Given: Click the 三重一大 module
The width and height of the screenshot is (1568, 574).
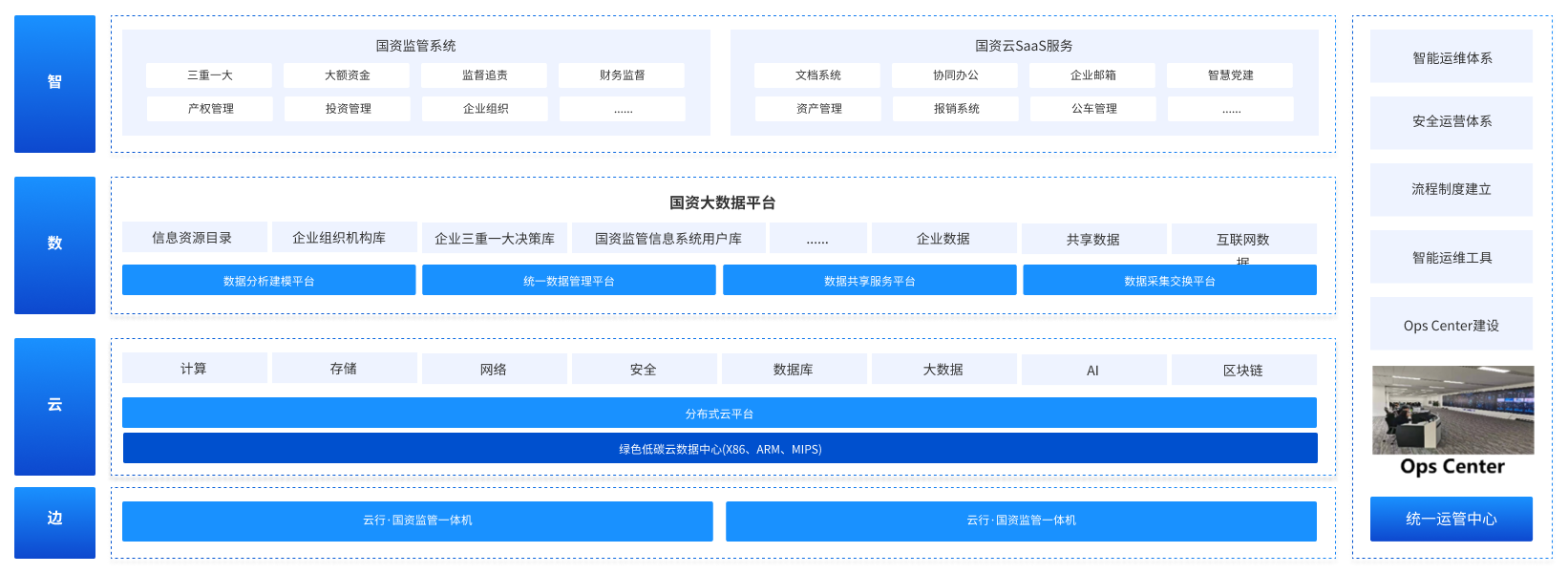Looking at the screenshot, I should pos(209,75).
